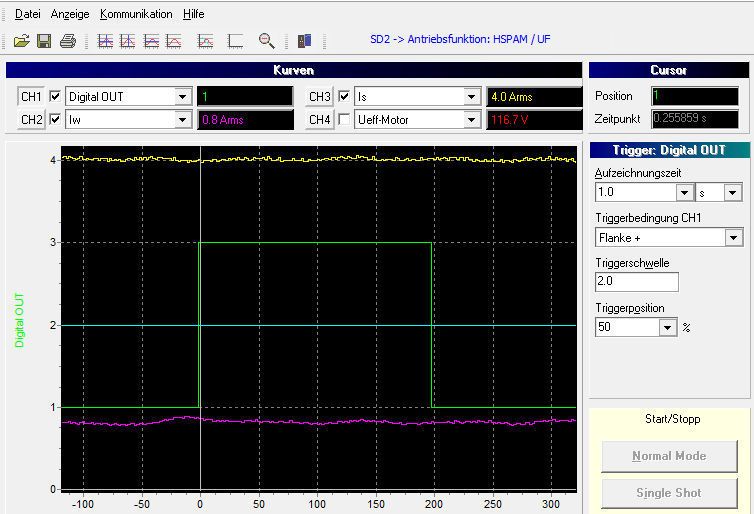Click the Normal Mode button
Screen dimensions: 754x514
point(669,456)
